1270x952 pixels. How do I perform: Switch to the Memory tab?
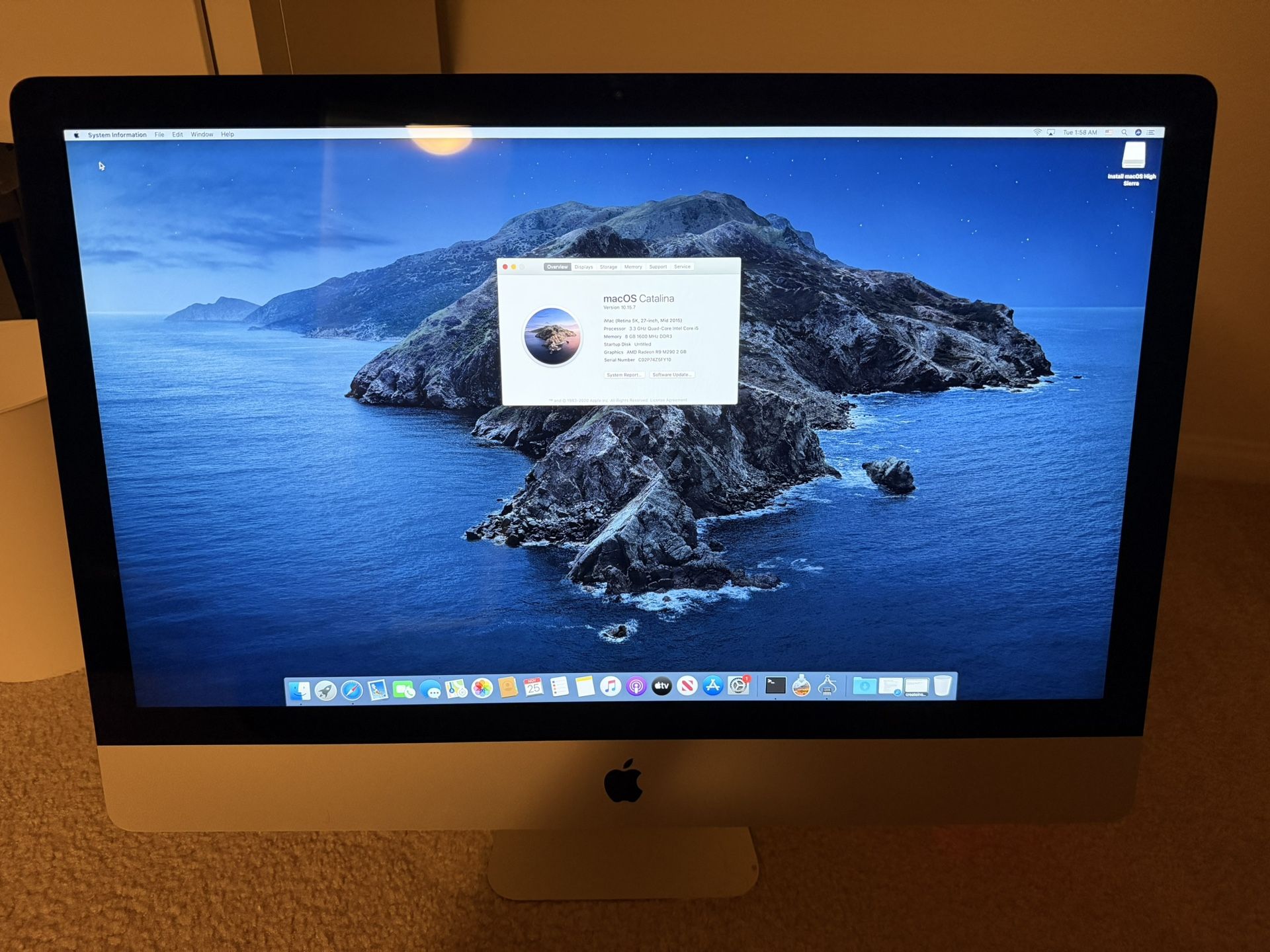[x=633, y=266]
